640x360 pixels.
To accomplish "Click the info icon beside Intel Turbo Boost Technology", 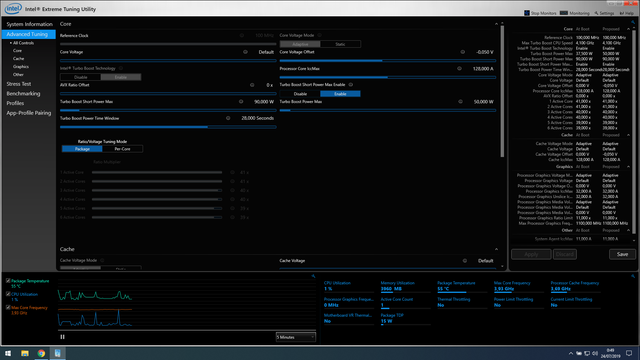I will click(x=121, y=68).
